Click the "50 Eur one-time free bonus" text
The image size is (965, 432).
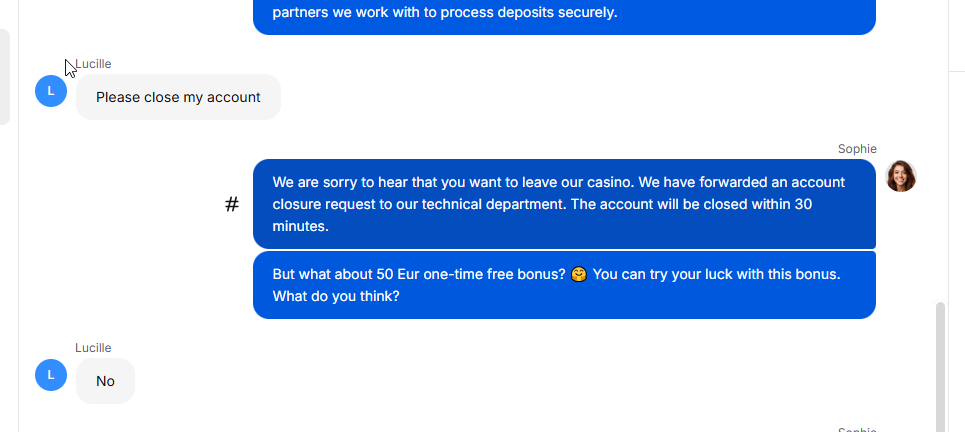point(471,274)
